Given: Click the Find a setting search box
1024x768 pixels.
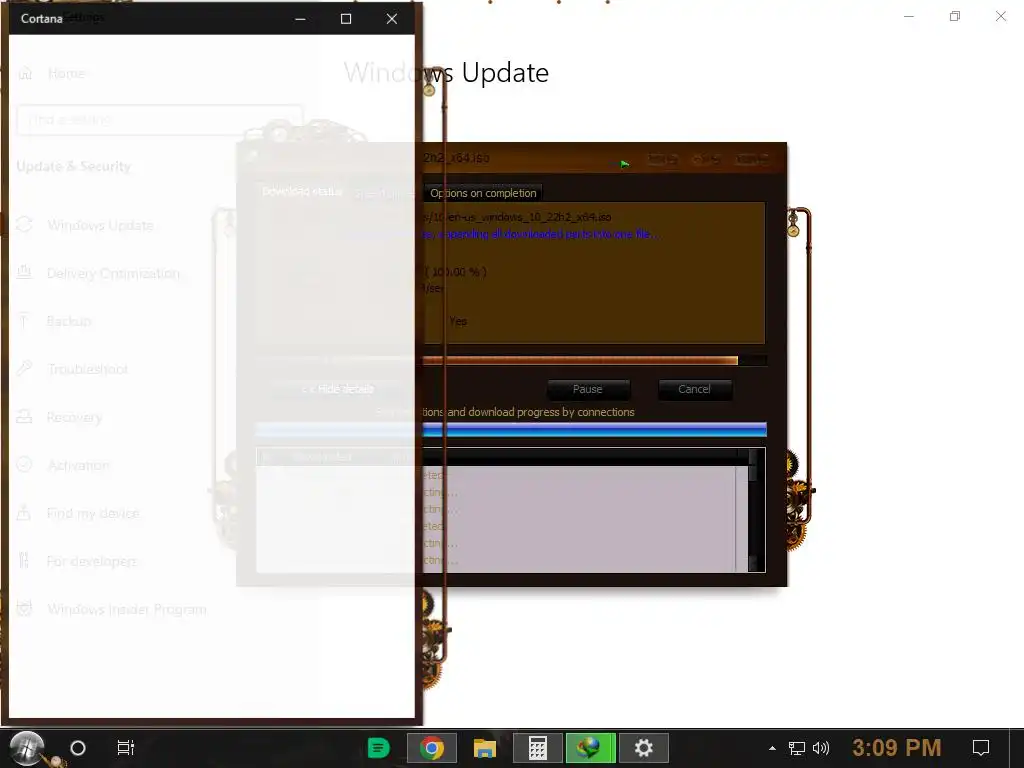Looking at the screenshot, I should (159, 120).
